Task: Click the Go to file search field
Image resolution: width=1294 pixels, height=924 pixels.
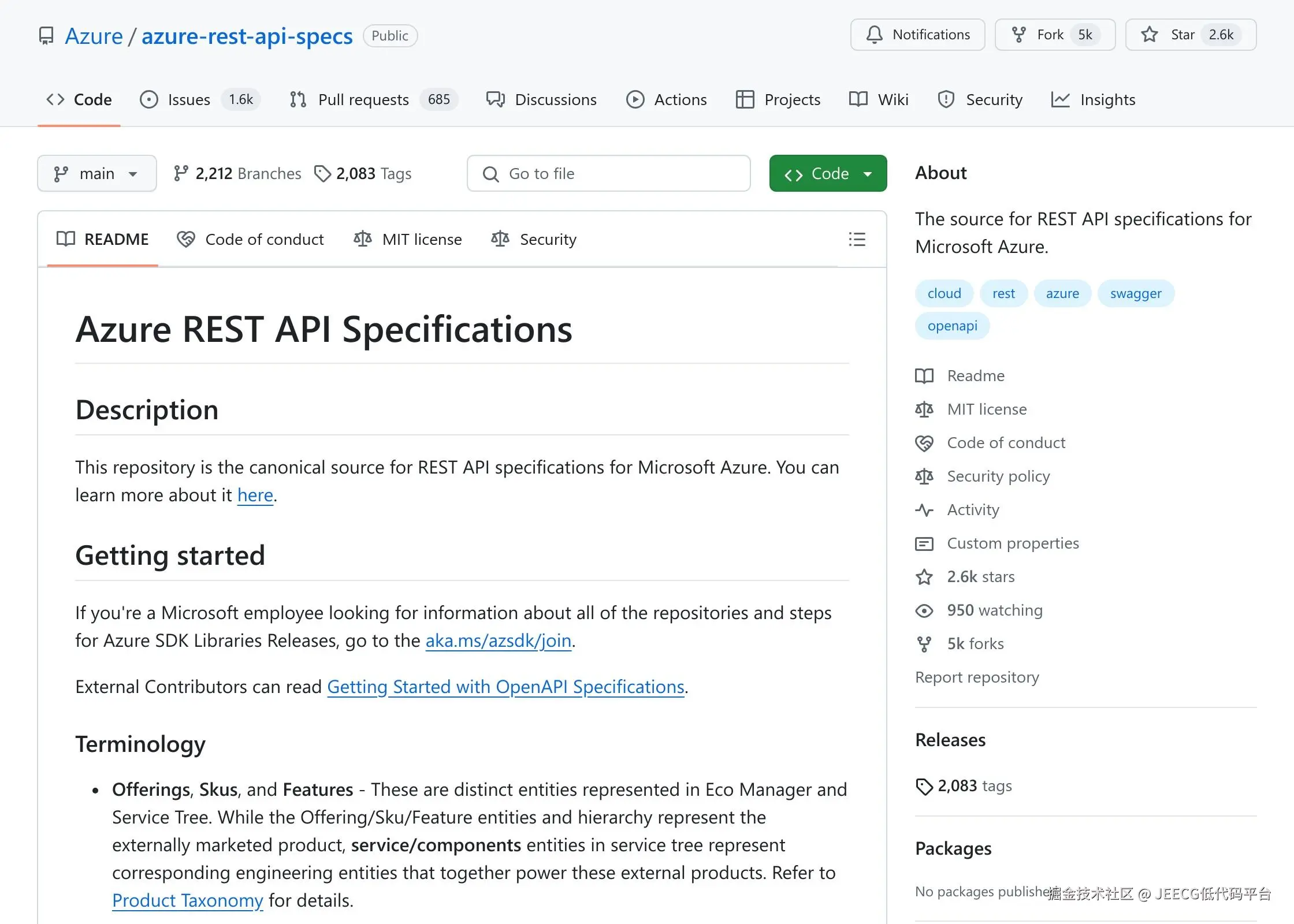Action: point(609,173)
